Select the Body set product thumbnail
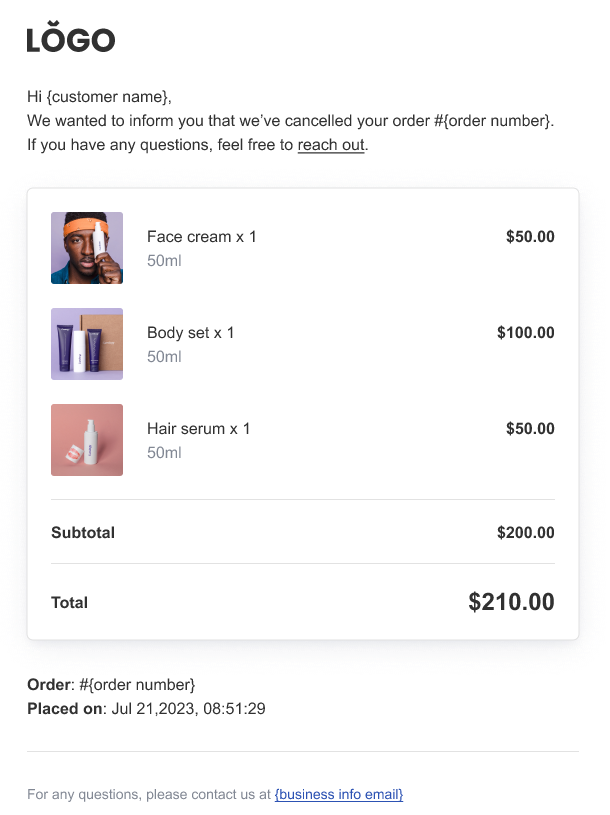This screenshot has width=610, height=815. [87, 344]
